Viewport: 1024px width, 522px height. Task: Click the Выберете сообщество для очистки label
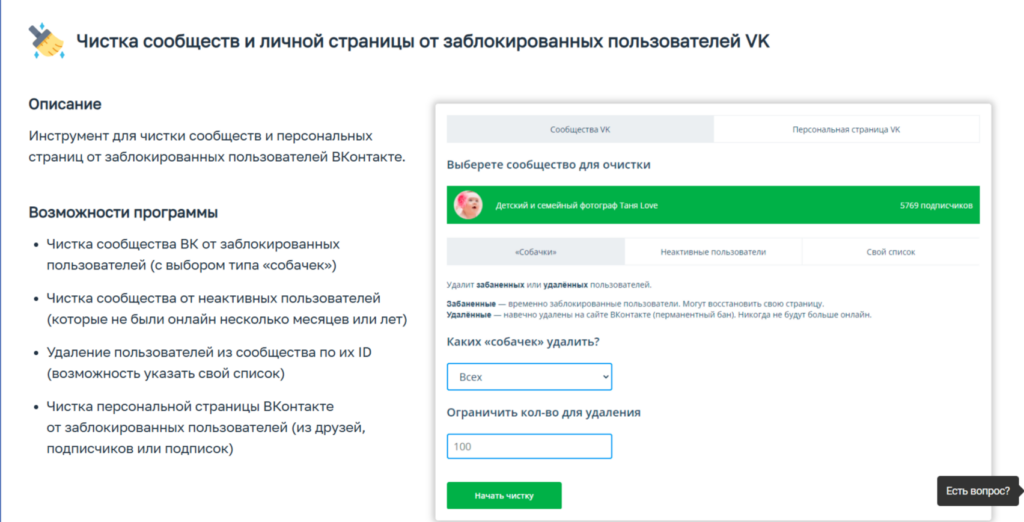[x=548, y=164]
